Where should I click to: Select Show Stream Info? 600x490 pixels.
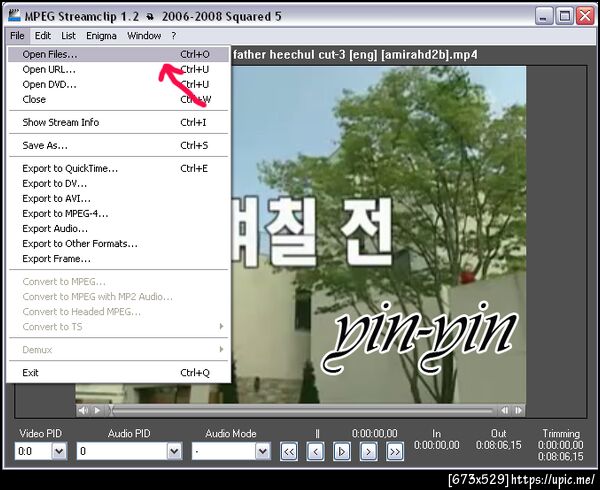point(118,122)
